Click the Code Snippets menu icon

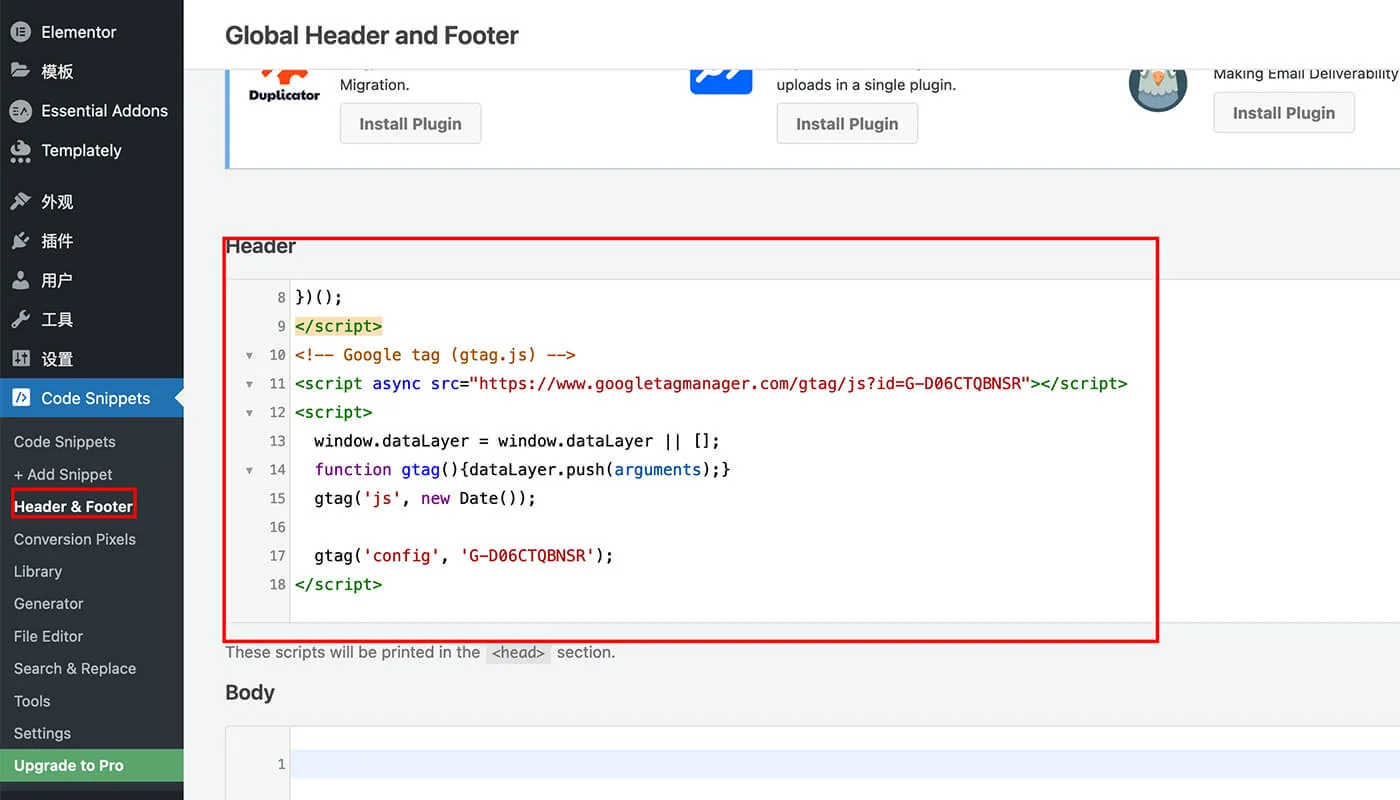point(20,398)
